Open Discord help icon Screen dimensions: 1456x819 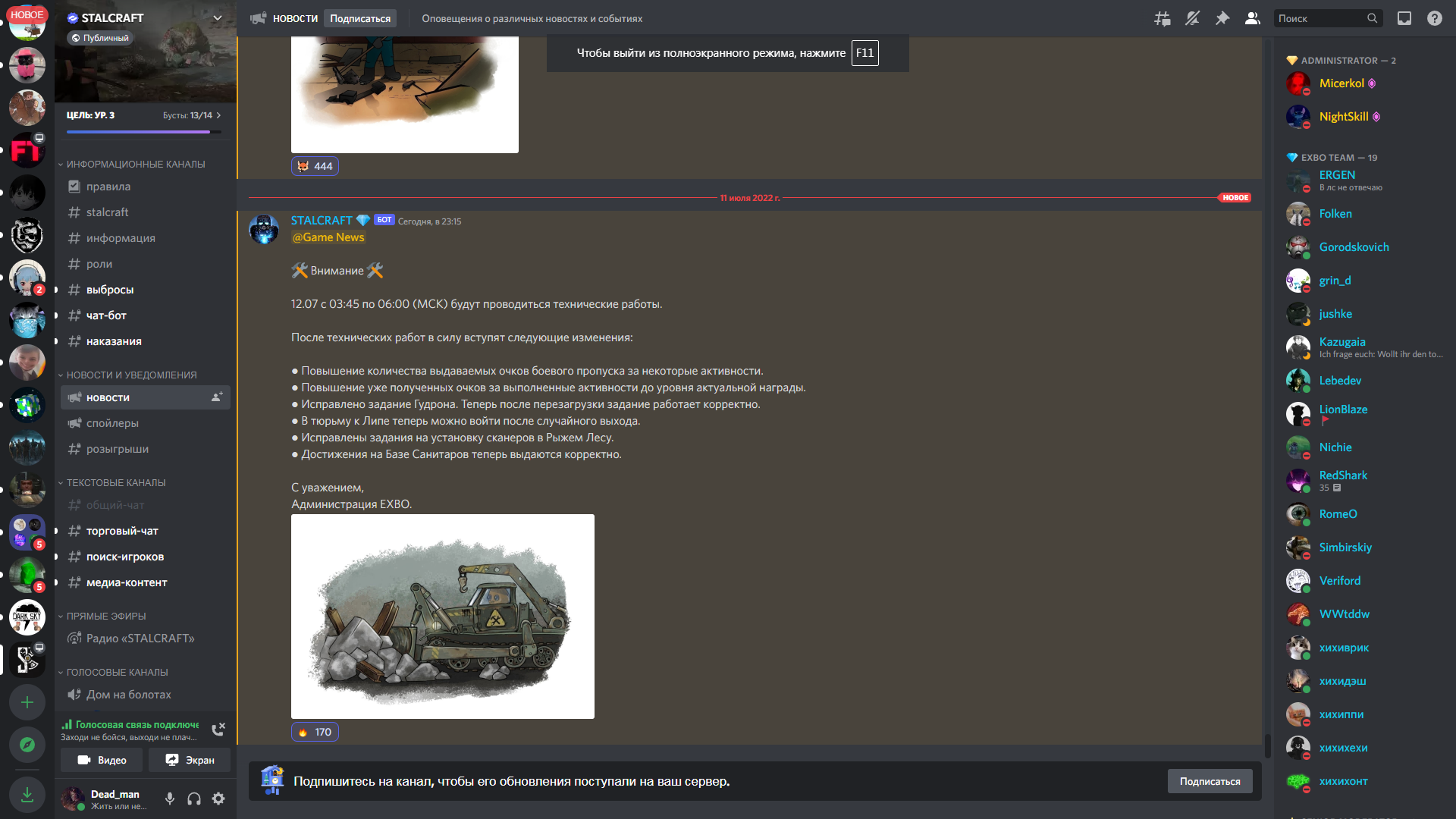point(1435,18)
